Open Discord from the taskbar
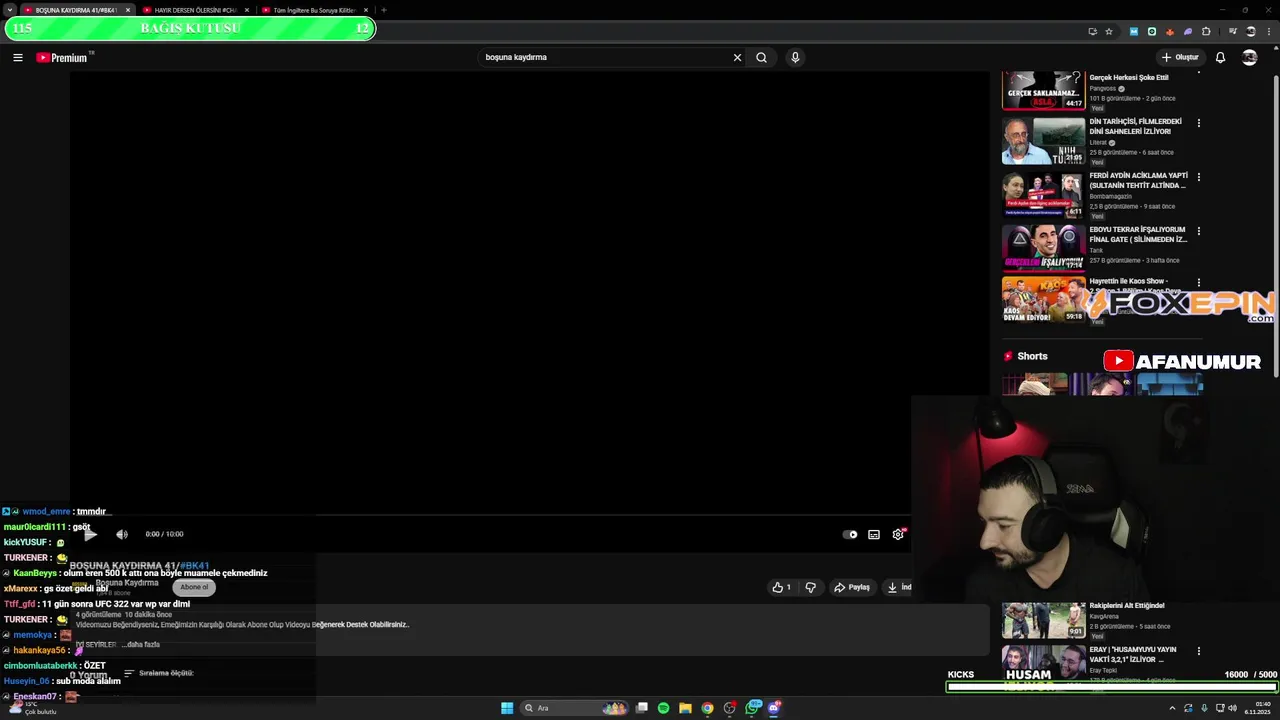1280x720 pixels. [774, 708]
